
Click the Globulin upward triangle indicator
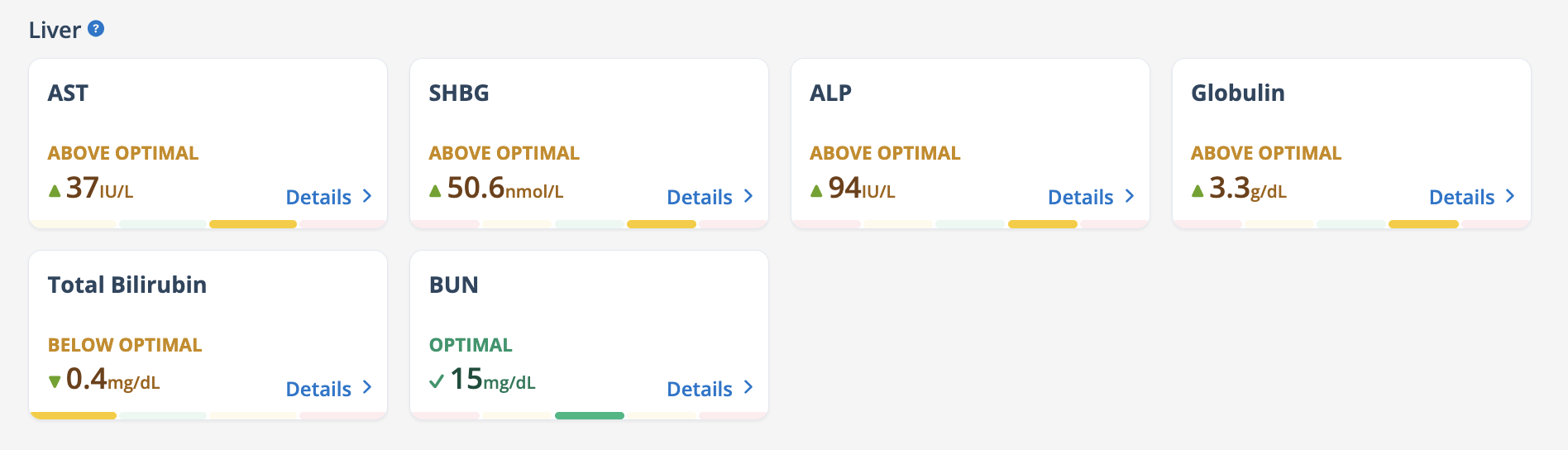pos(1198,191)
